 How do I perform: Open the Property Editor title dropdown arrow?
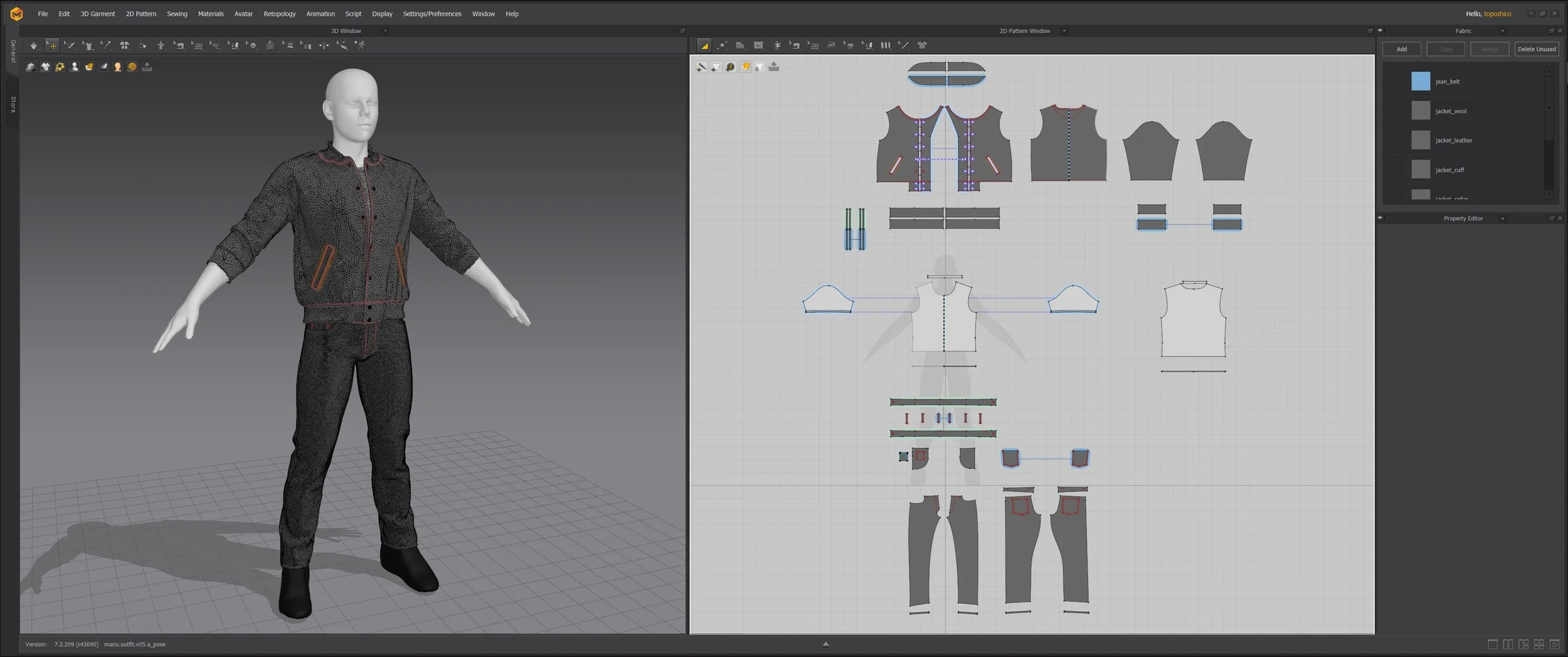(x=1502, y=218)
